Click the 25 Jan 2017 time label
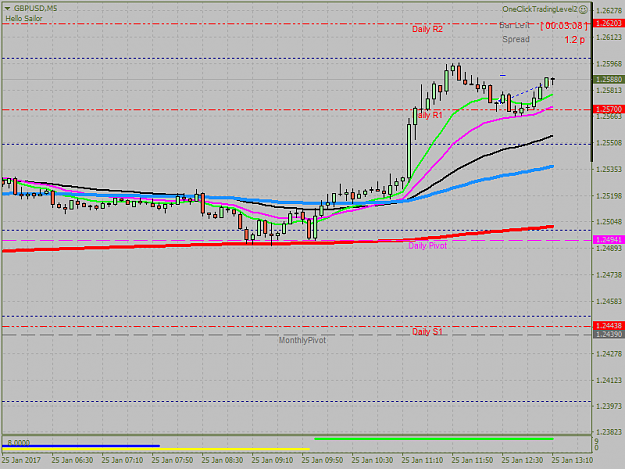Screen dimensions: 625x469 coord(21,460)
